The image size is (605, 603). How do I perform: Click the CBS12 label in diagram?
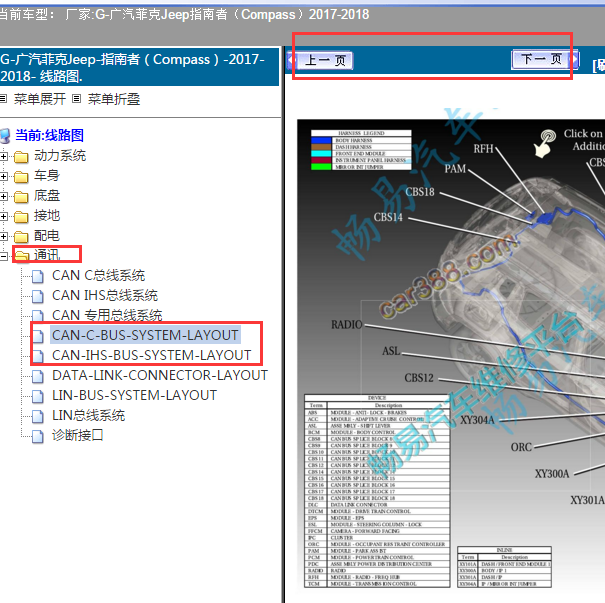(419, 378)
